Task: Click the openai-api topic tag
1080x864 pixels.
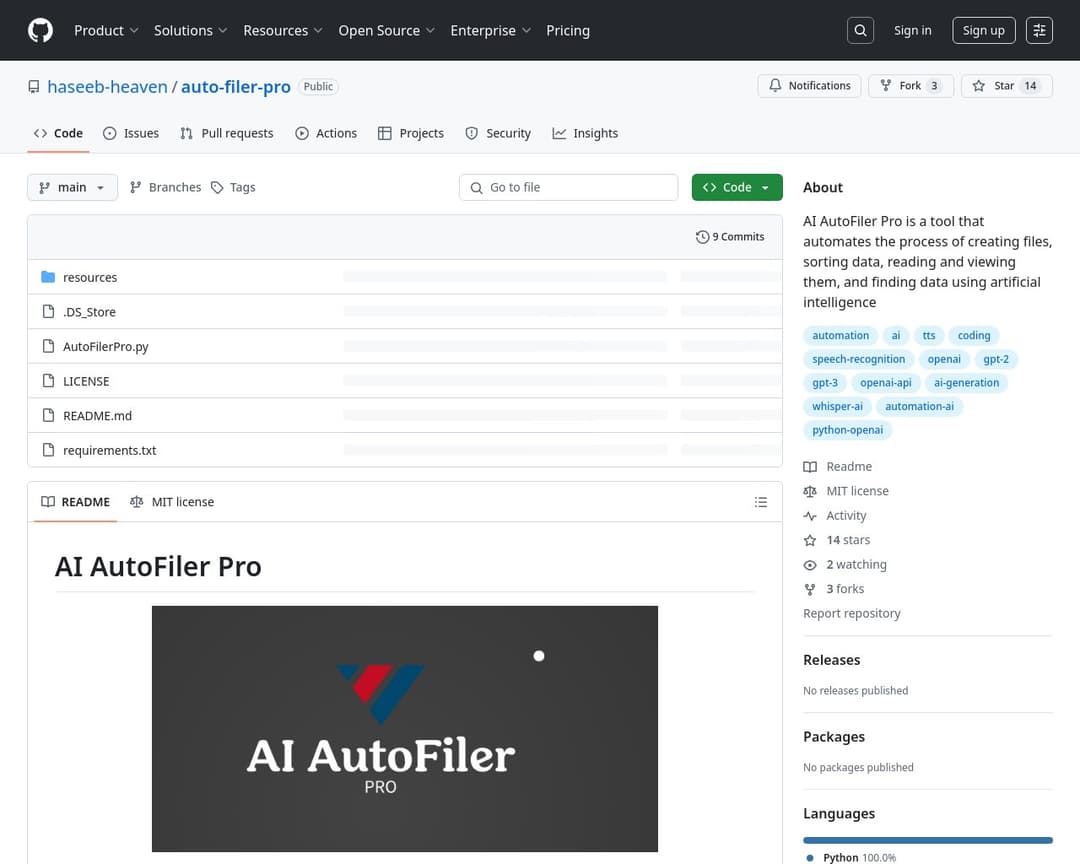Action: coord(885,383)
